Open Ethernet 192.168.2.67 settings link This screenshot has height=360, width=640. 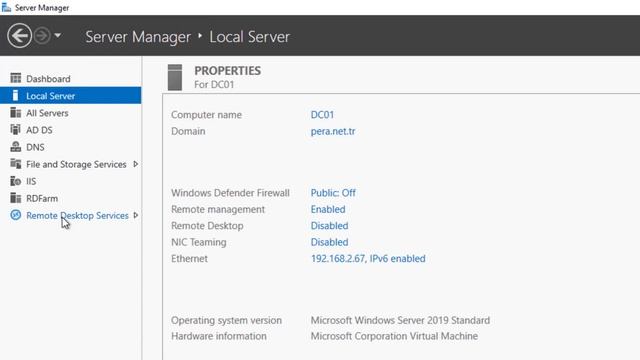[368, 258]
